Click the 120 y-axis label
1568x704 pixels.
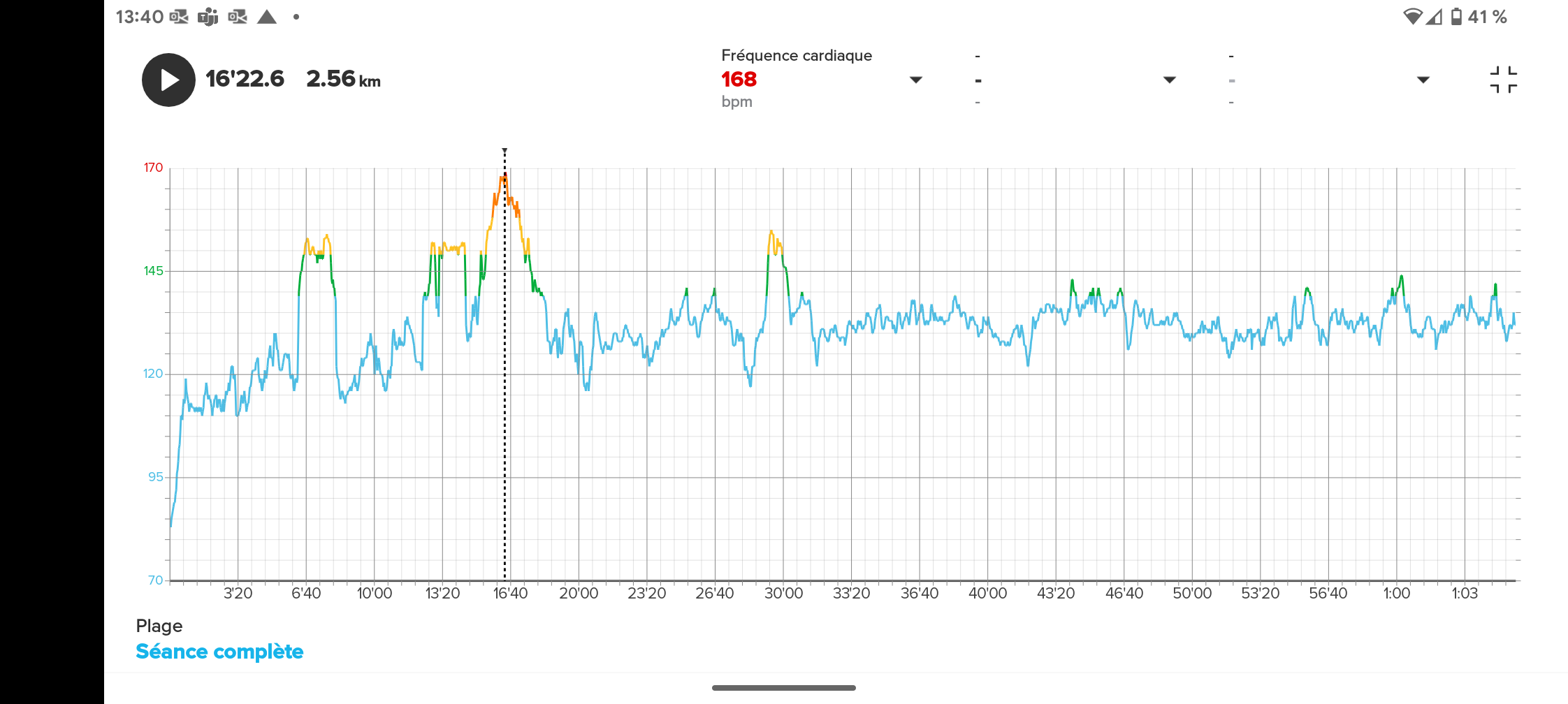[153, 374]
